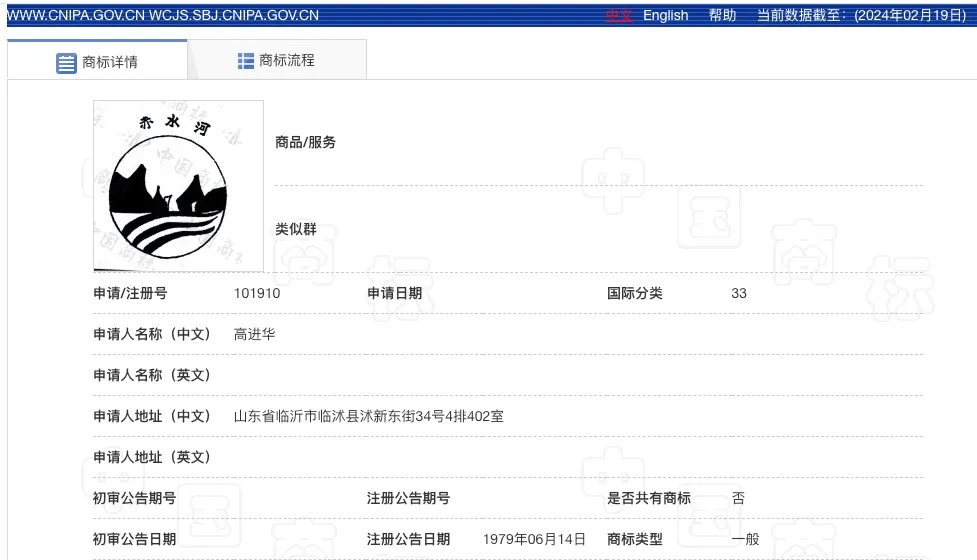Click the 申请人名称（中文） label
The width and height of the screenshot is (977, 560).
[153, 335]
